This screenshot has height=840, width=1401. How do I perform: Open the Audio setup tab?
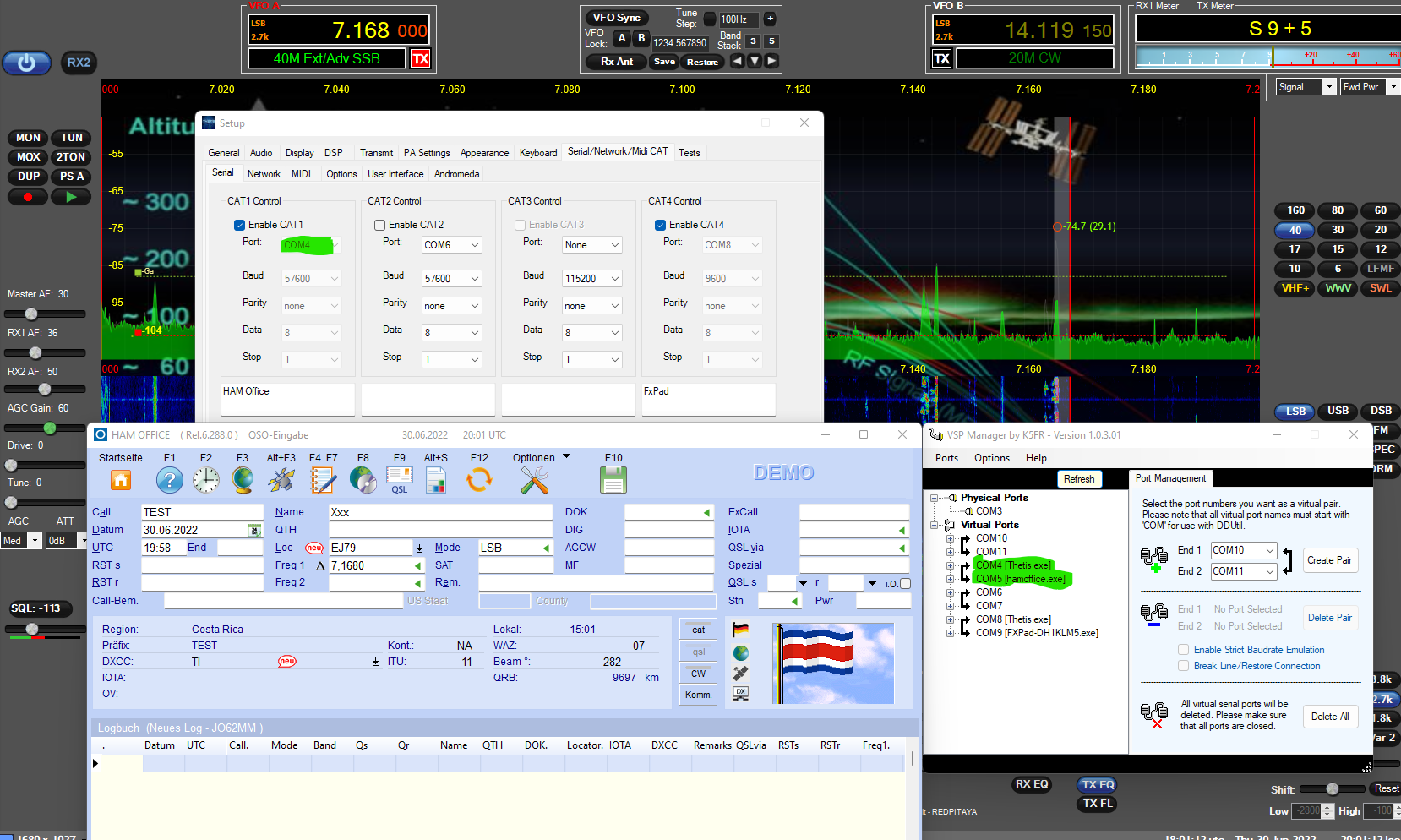[x=261, y=153]
